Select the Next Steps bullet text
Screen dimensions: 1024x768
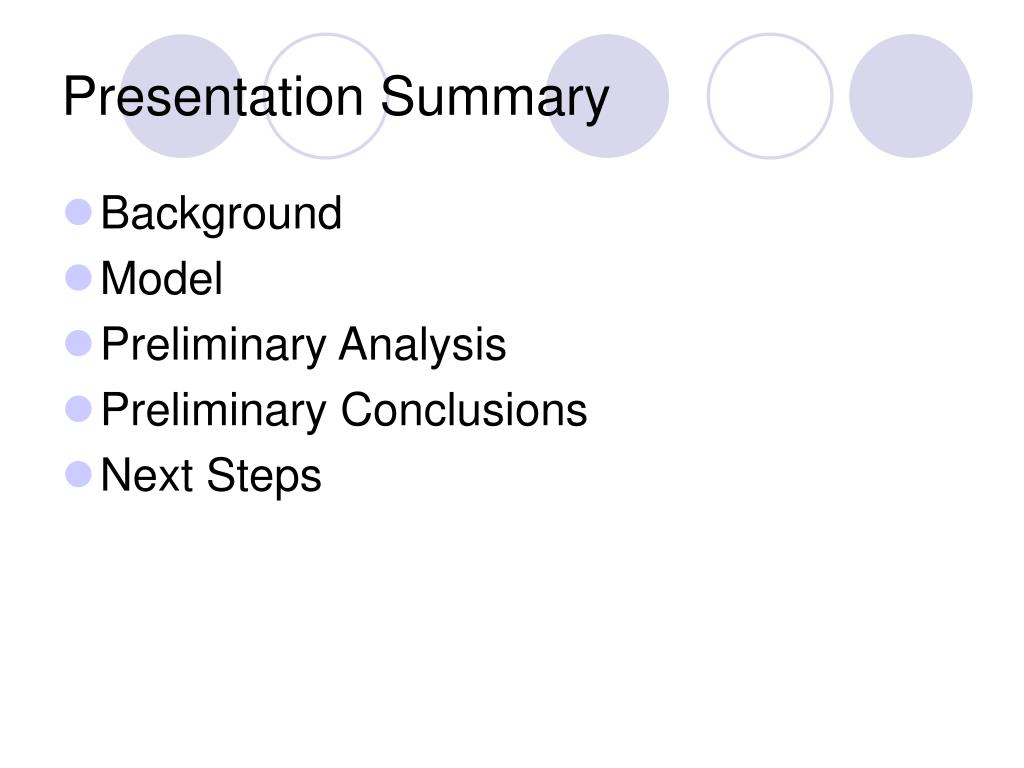click(211, 476)
